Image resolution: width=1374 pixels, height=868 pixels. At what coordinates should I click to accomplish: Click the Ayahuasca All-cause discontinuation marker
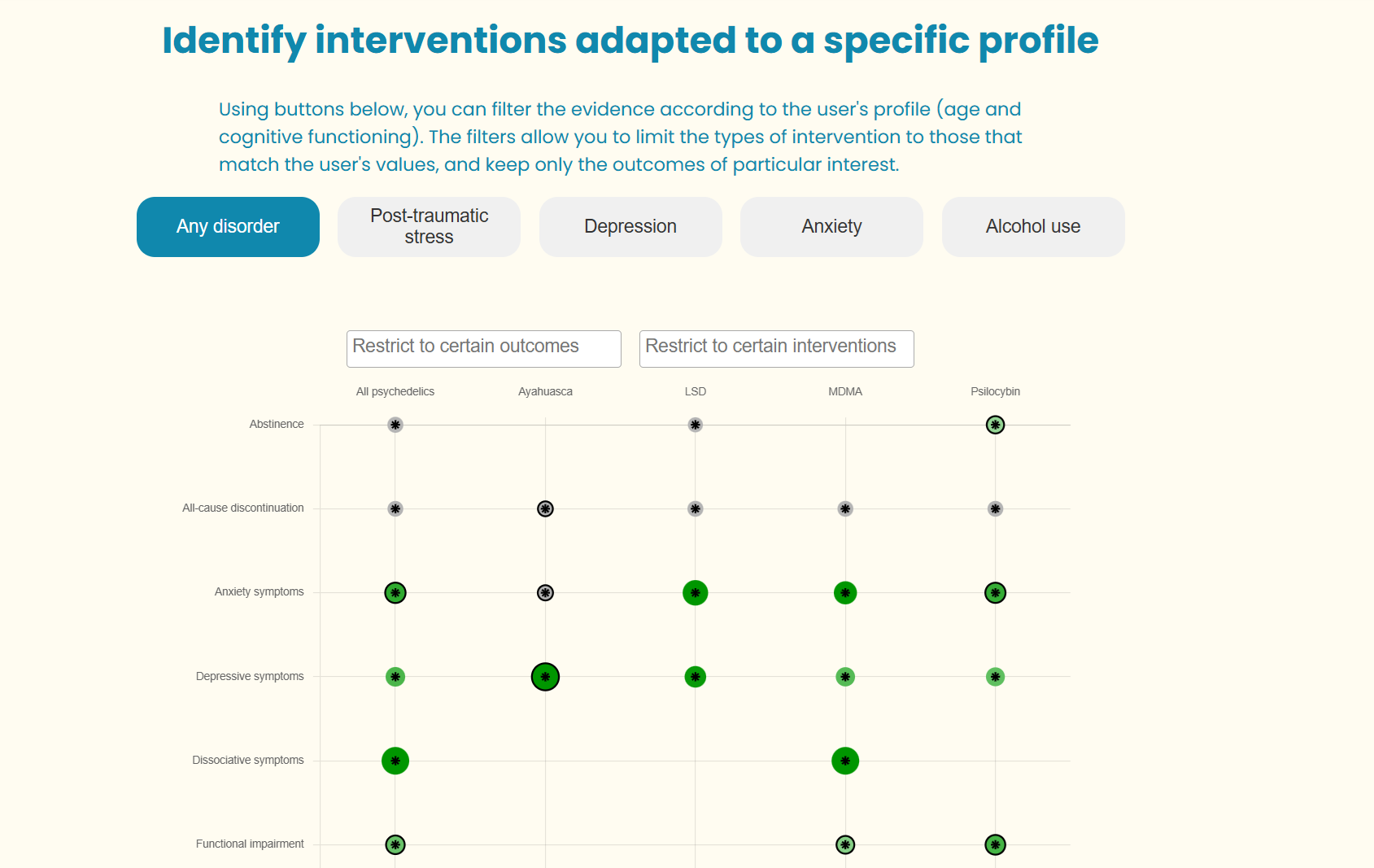(545, 509)
